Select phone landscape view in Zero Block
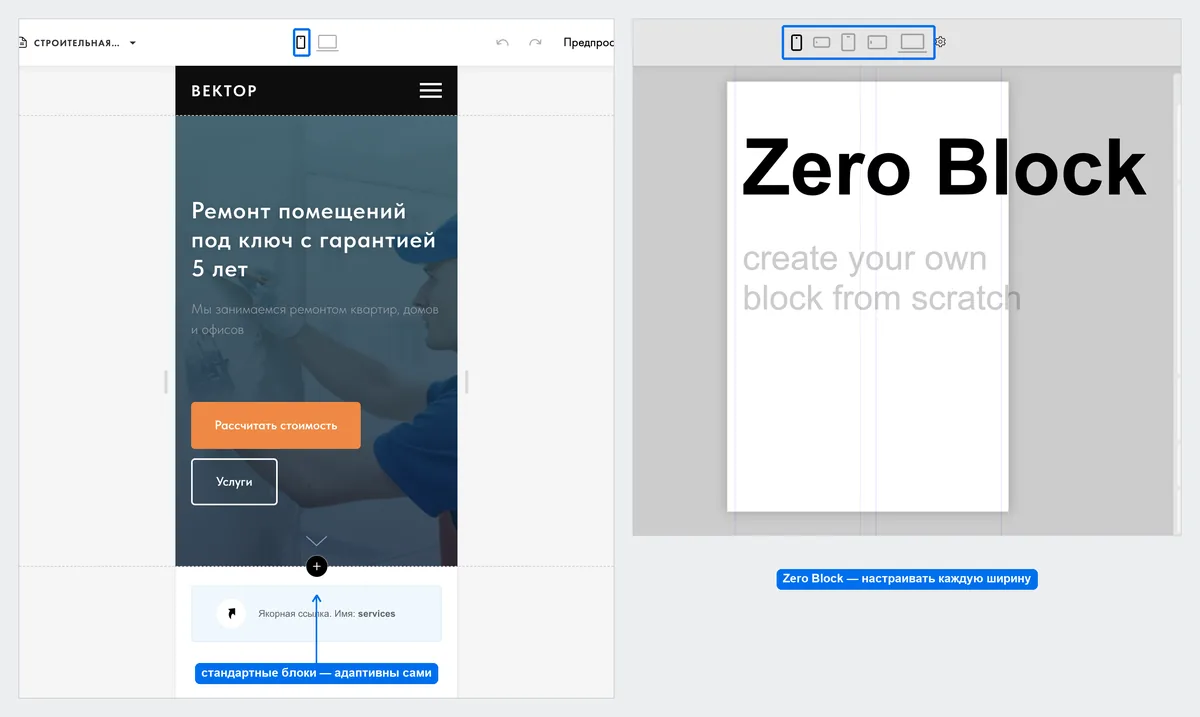The height and width of the screenshot is (717, 1200). pos(821,42)
